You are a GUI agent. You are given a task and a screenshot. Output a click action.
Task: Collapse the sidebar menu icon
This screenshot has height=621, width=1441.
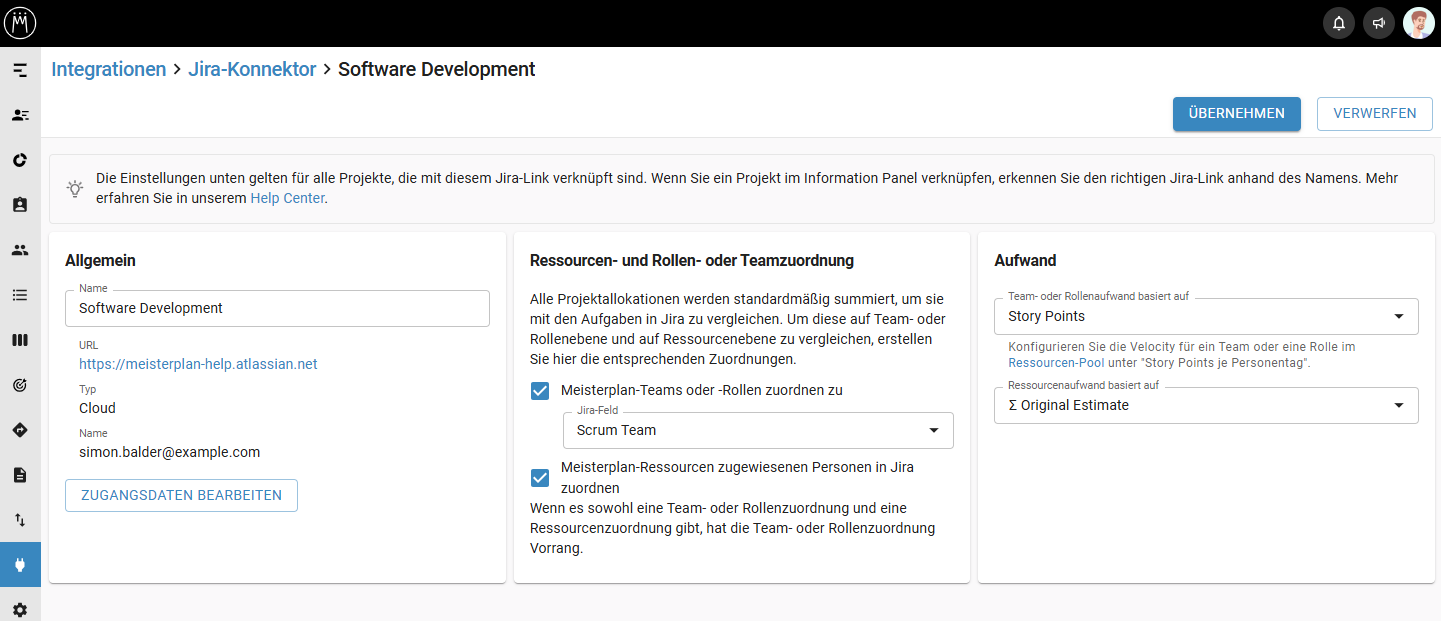click(x=20, y=70)
